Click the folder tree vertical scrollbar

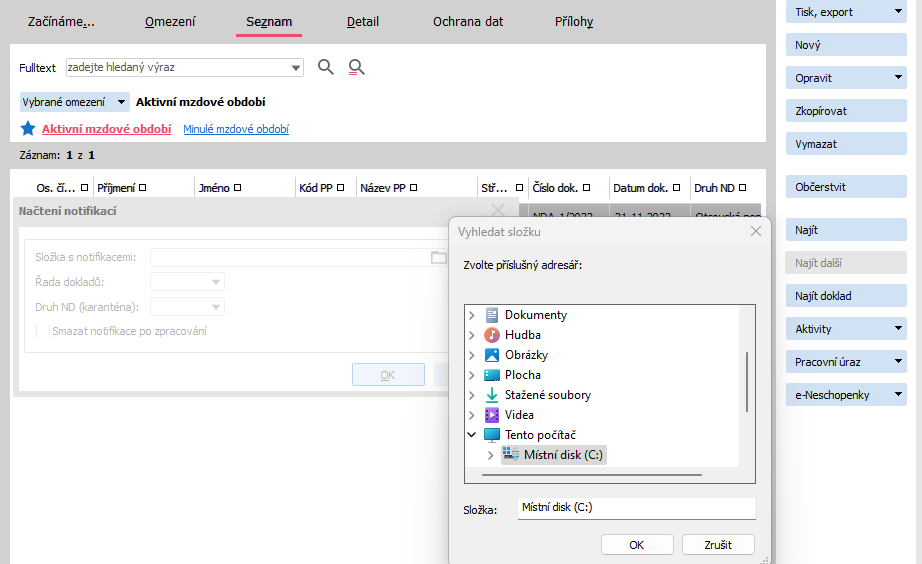point(746,381)
